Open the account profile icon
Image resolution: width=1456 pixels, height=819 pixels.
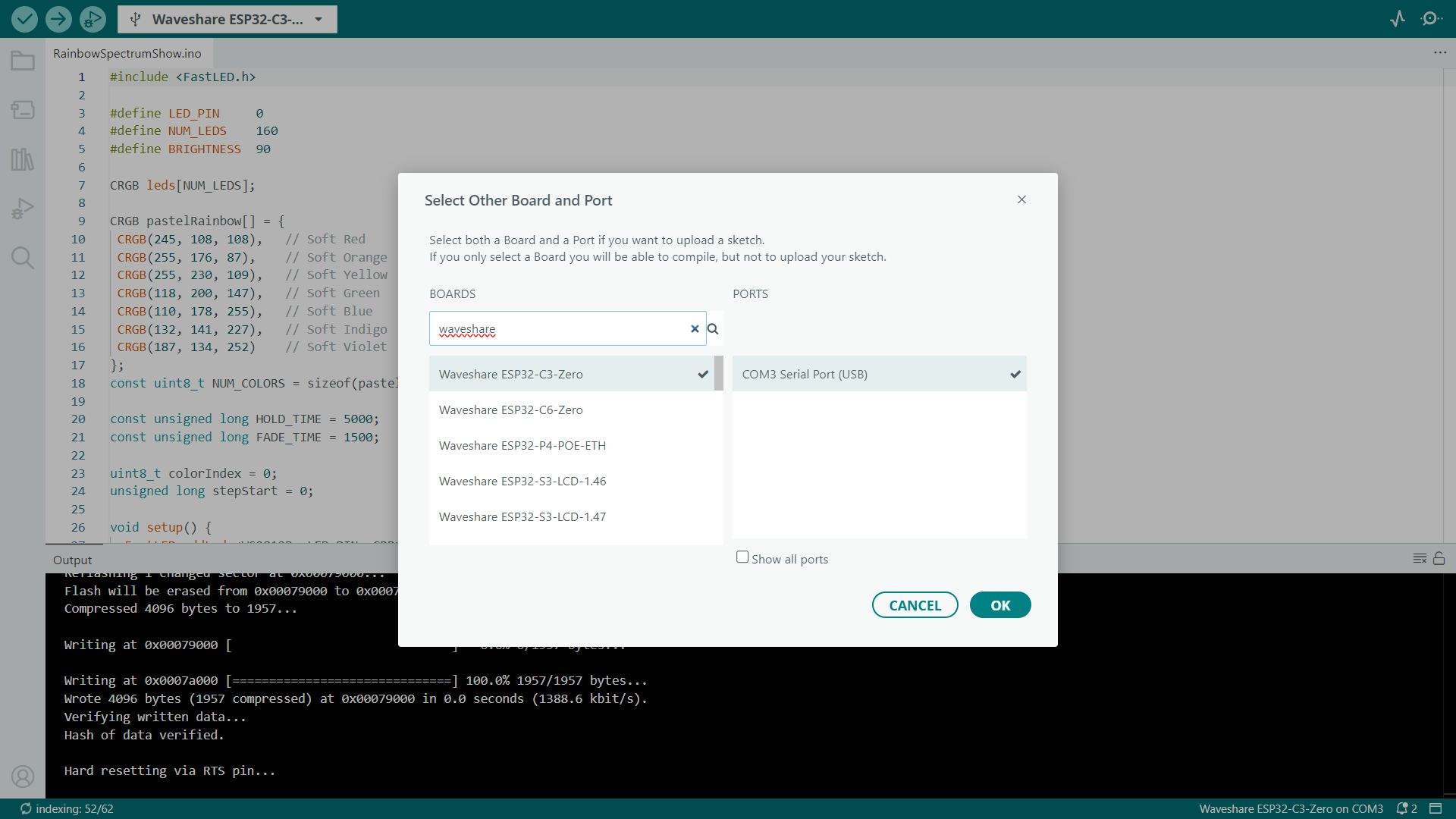pyautogui.click(x=23, y=777)
